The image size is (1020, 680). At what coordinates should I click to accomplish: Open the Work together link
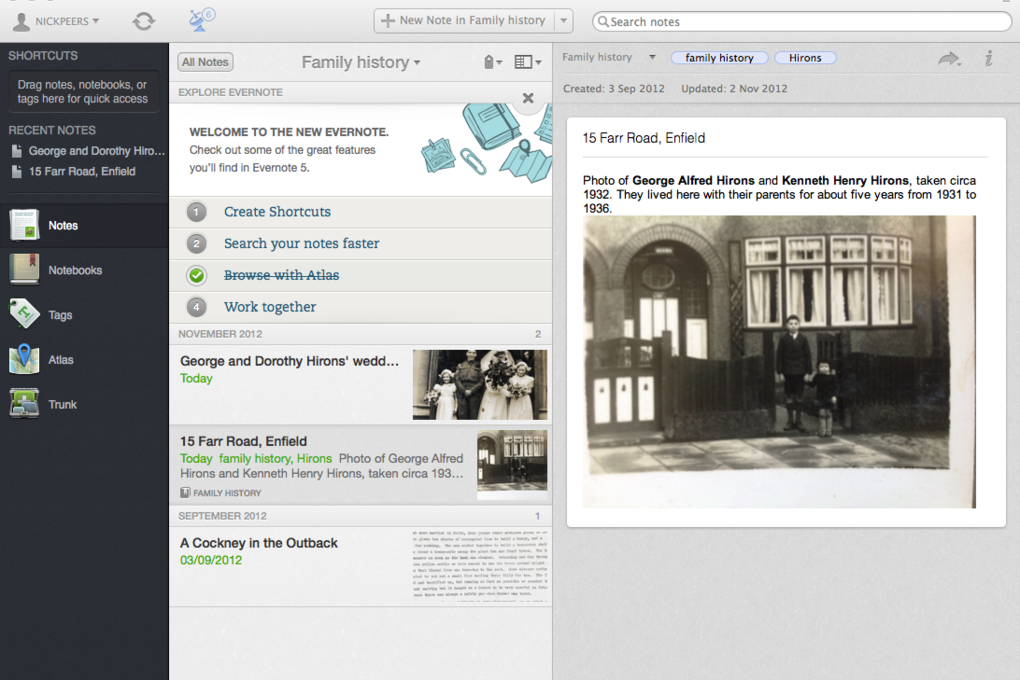coord(270,306)
